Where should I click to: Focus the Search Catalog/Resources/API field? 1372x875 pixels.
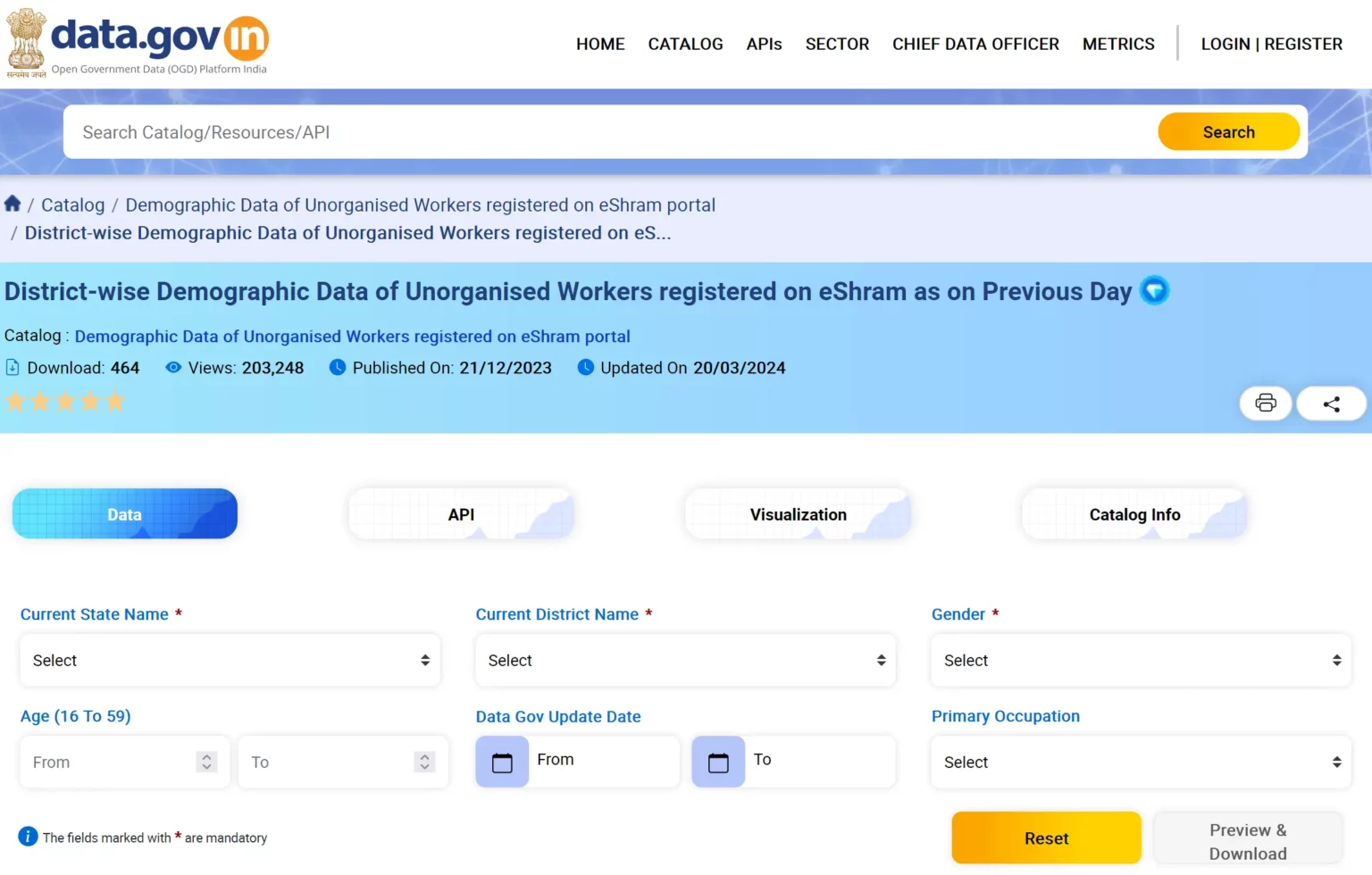pos(610,132)
